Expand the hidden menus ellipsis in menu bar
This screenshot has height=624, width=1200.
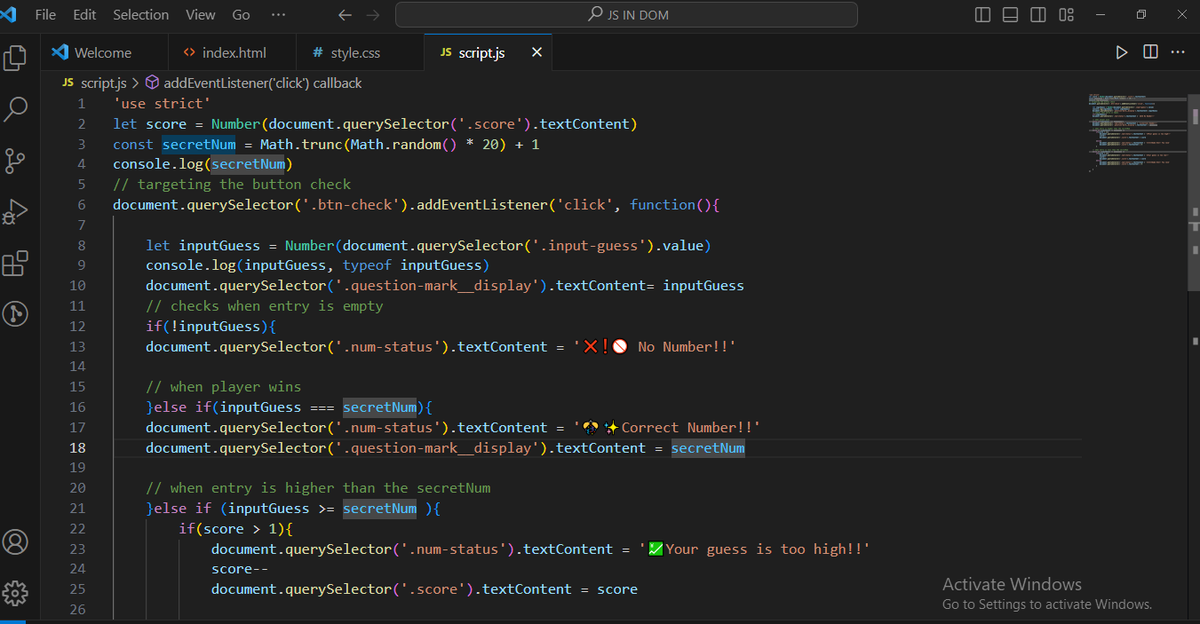[x=278, y=15]
